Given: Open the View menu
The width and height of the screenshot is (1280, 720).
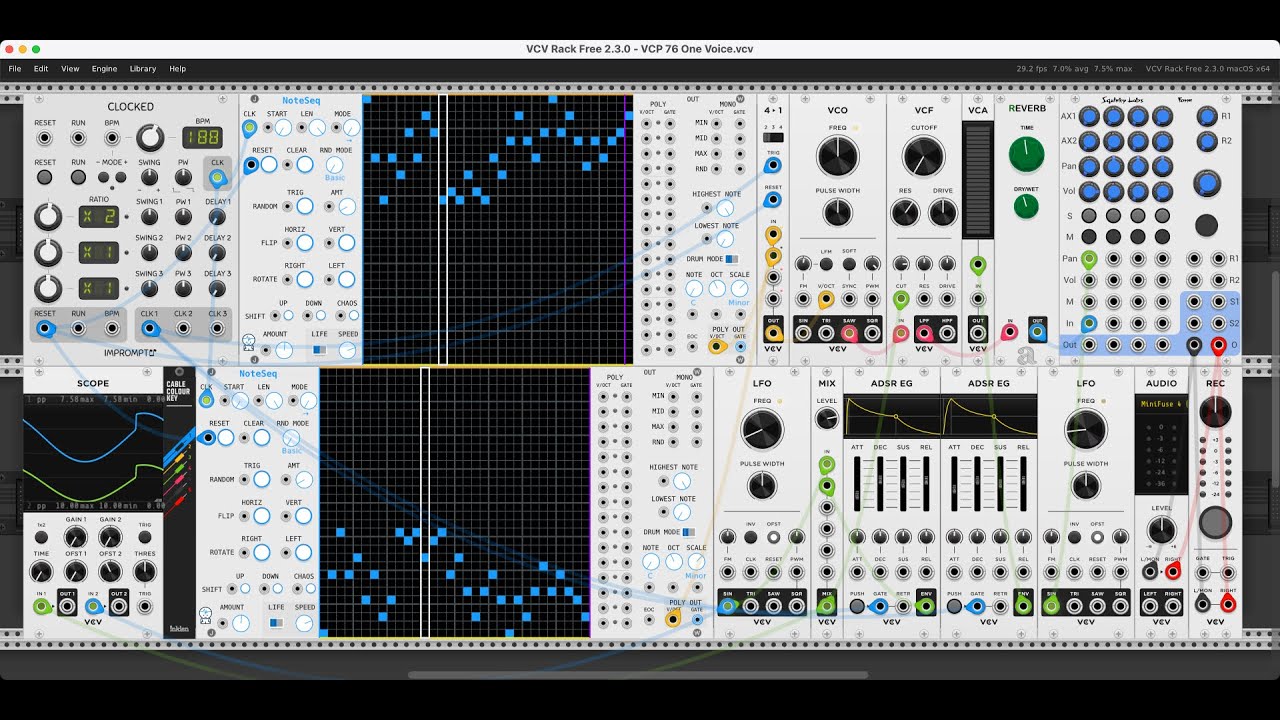Looking at the screenshot, I should (70, 69).
